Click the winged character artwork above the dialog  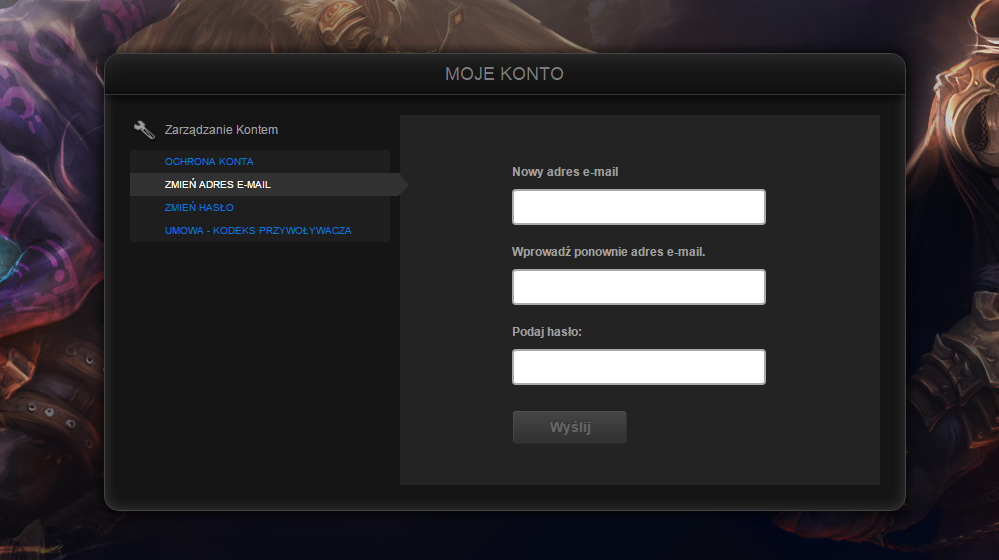coord(357,25)
